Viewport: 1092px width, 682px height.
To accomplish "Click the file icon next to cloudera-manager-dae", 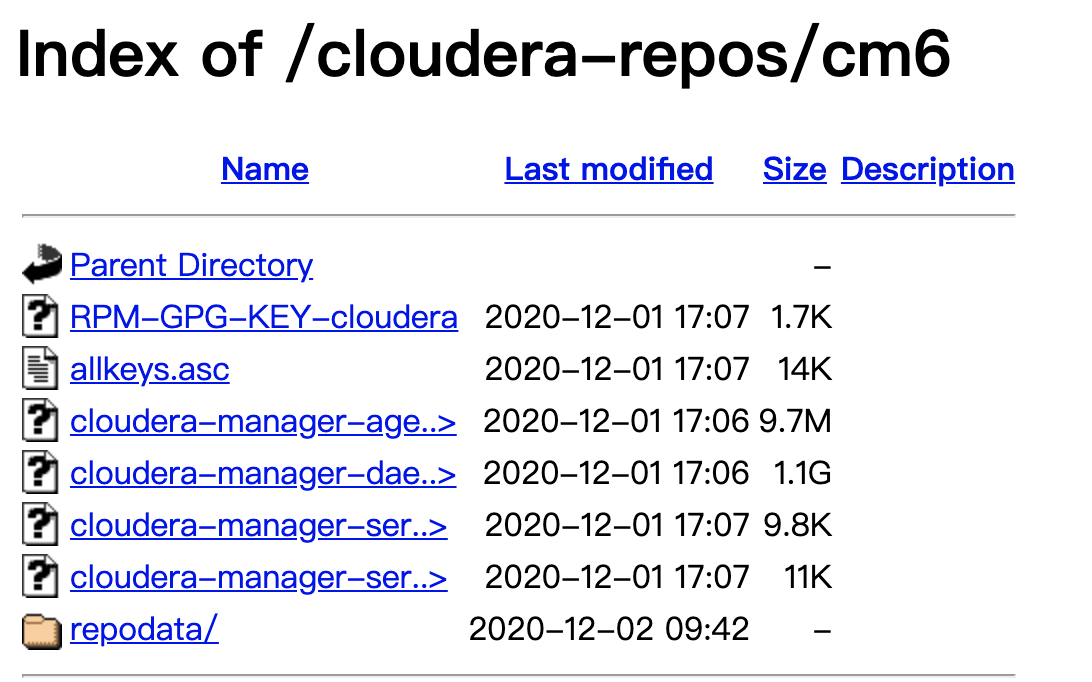I will (40, 473).
